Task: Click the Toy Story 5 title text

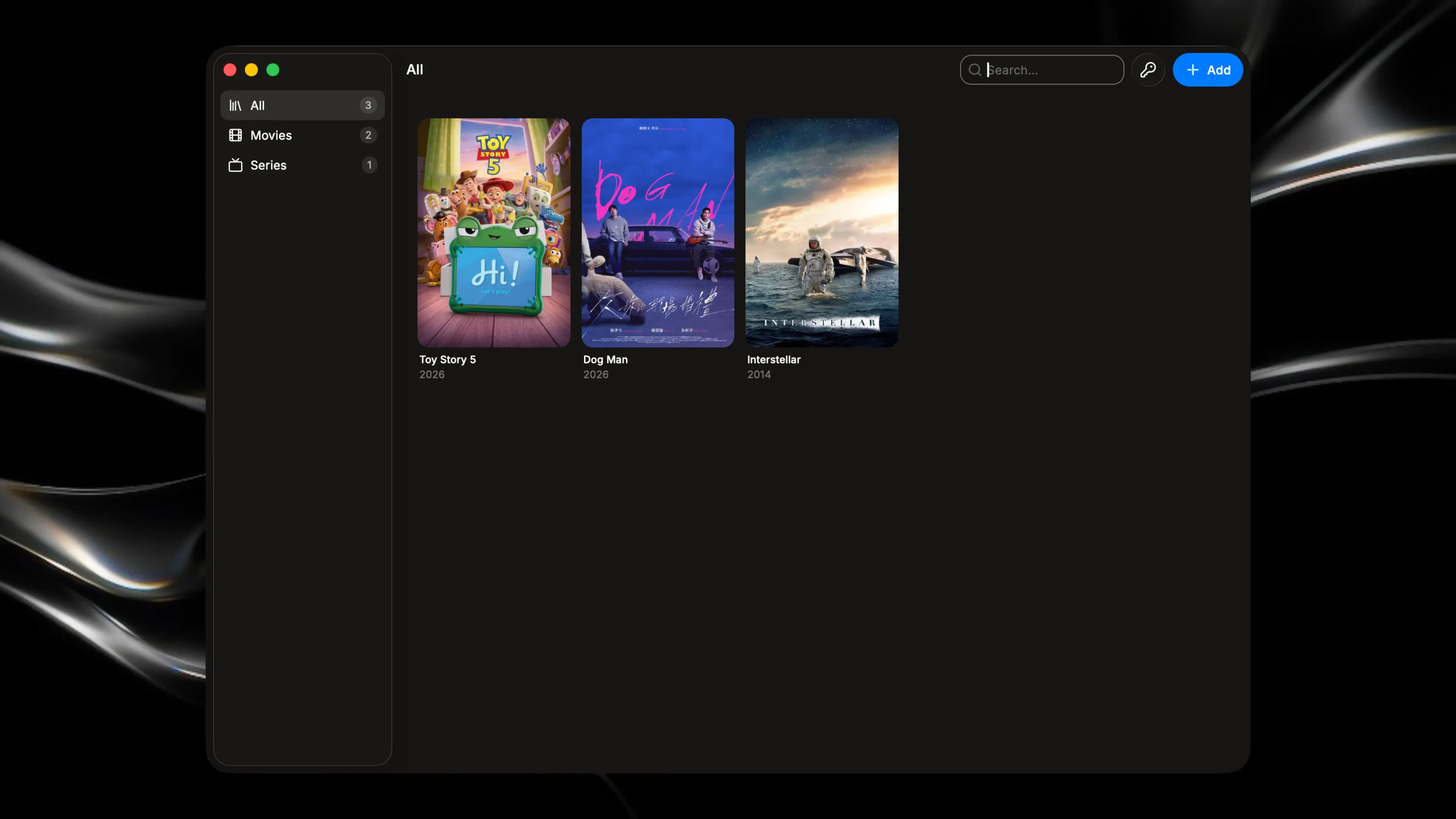Action: 447,359
